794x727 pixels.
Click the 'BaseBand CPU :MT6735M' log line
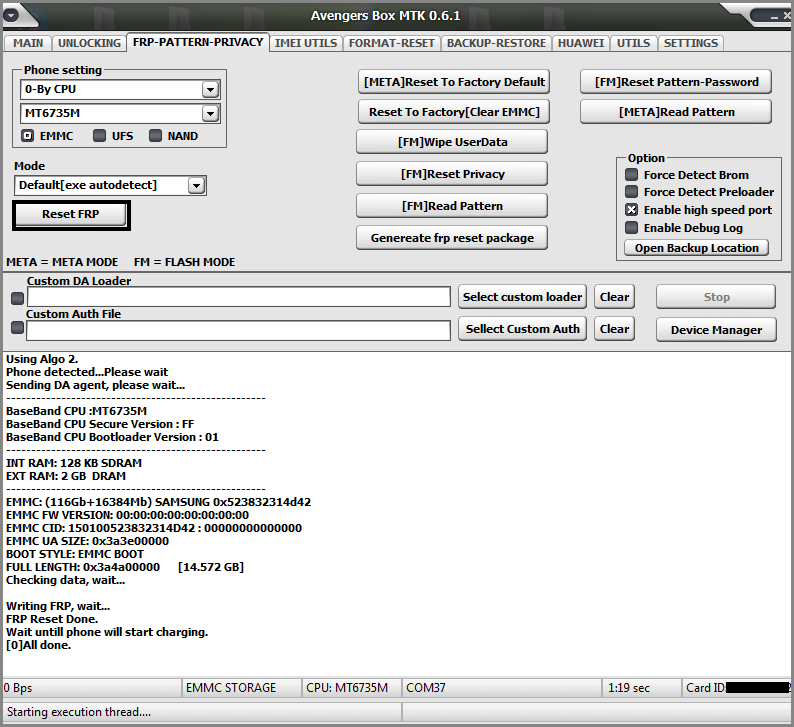pos(76,411)
